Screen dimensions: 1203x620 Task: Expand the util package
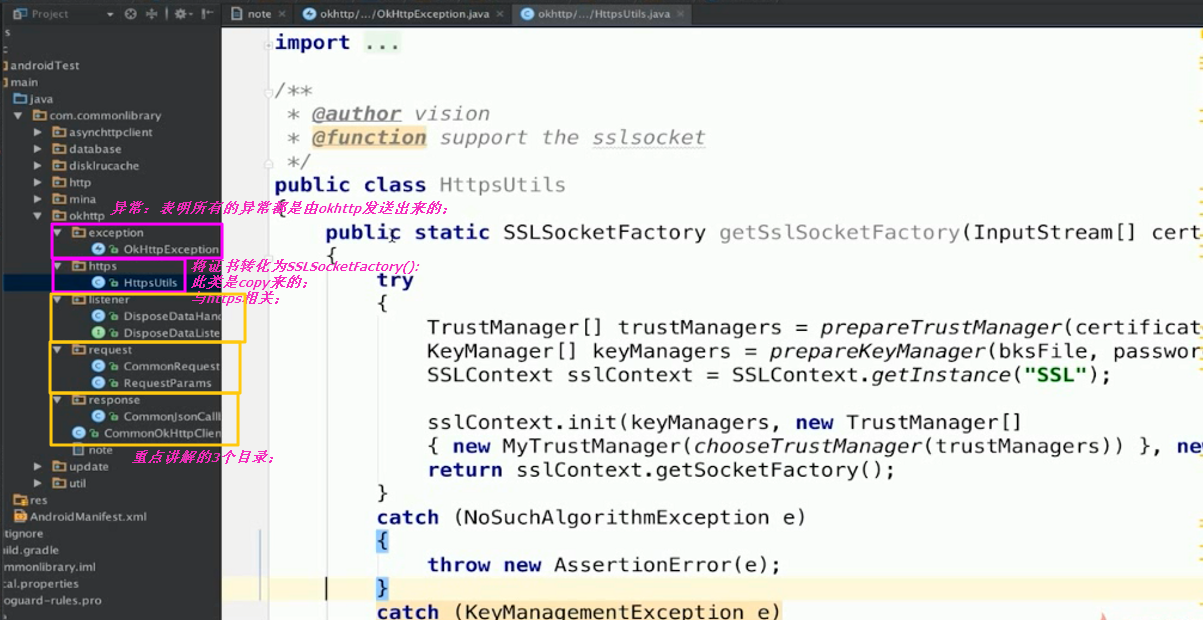(38, 484)
